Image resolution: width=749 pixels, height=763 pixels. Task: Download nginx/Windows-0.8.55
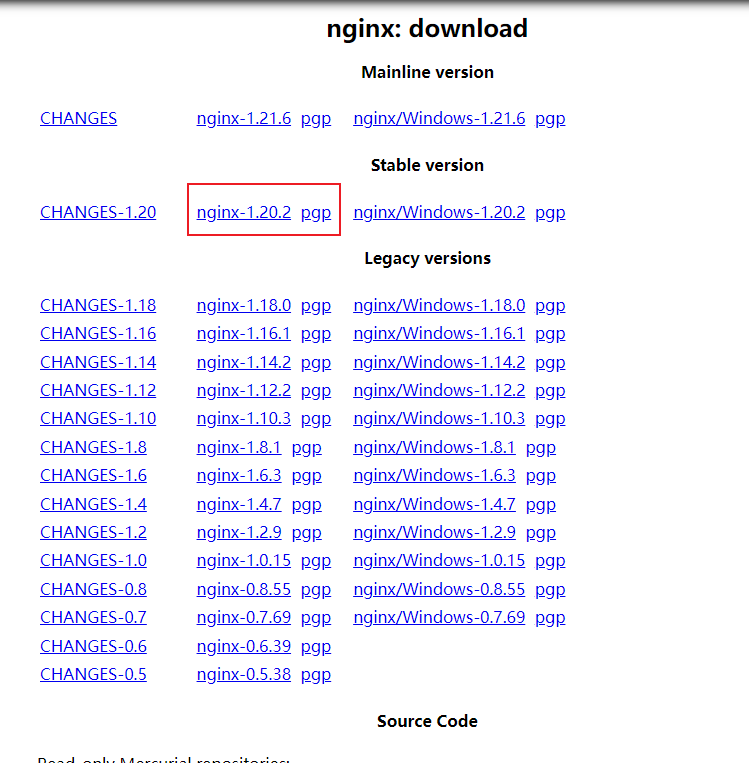coord(439,589)
